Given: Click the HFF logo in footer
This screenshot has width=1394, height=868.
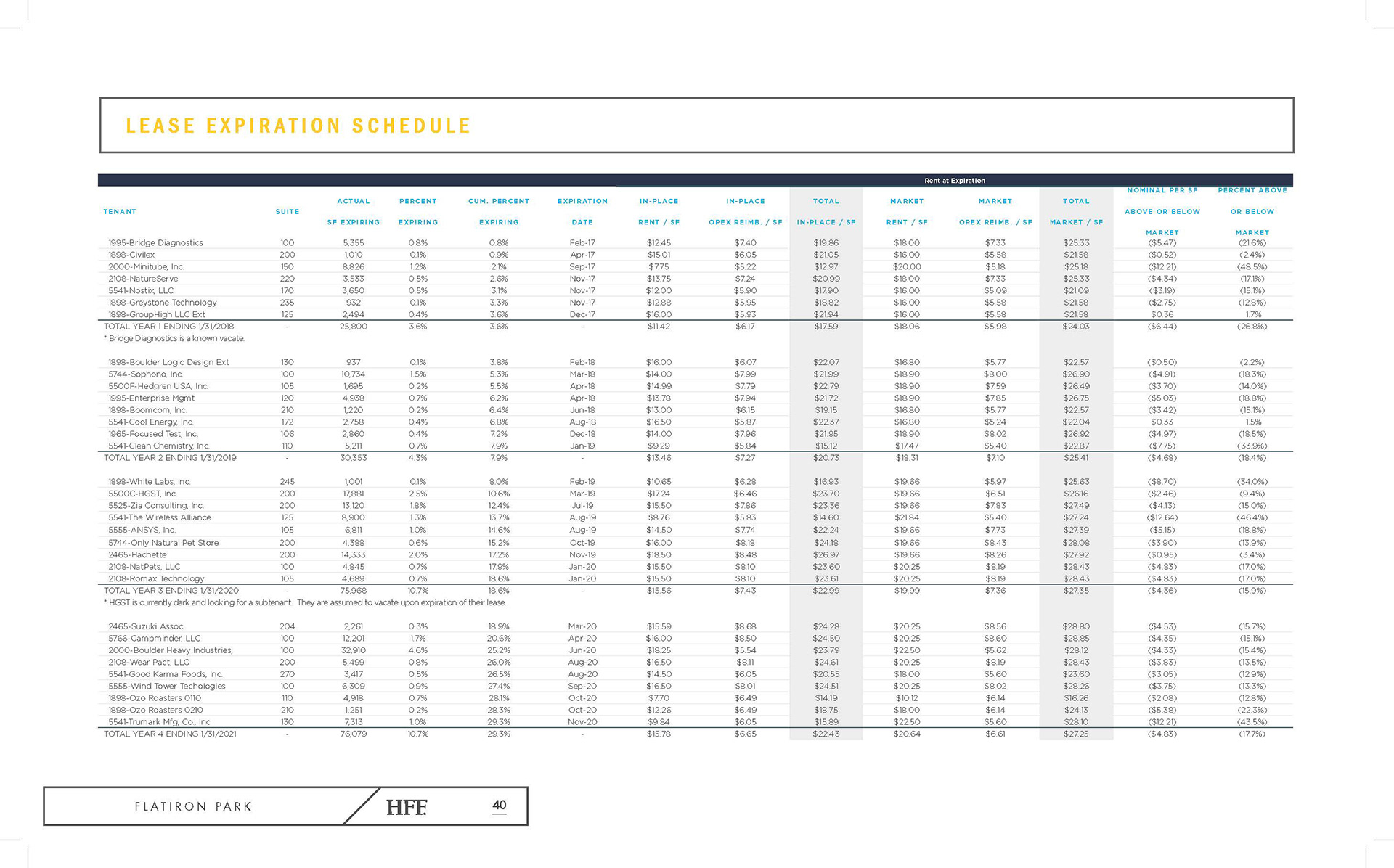Looking at the screenshot, I should click(407, 807).
